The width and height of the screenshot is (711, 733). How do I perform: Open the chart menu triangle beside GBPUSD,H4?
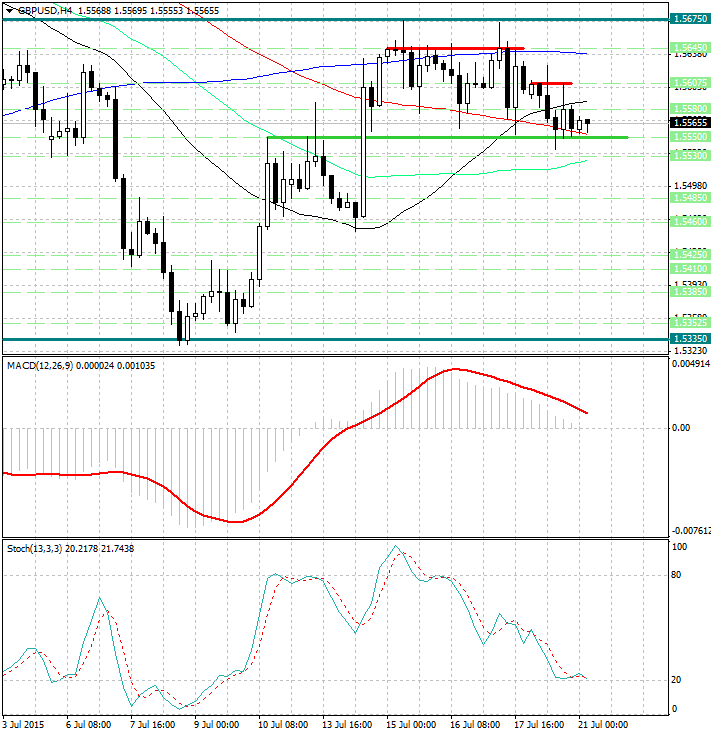coord(9,10)
